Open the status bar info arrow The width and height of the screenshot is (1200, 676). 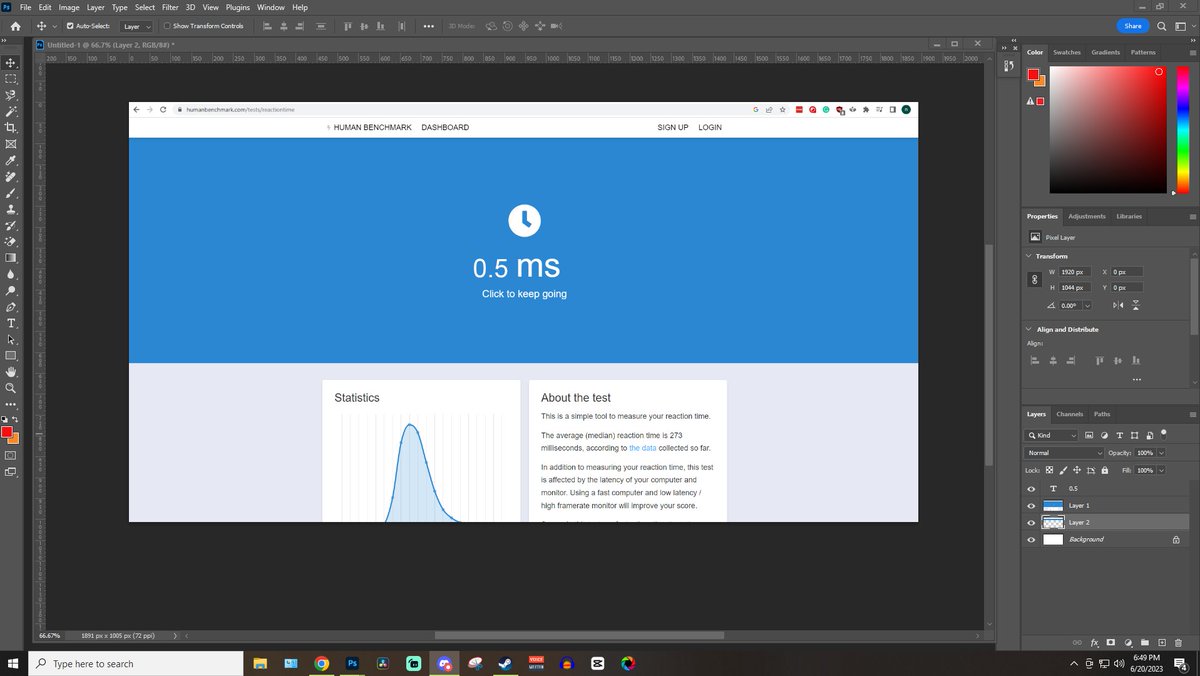coord(175,635)
